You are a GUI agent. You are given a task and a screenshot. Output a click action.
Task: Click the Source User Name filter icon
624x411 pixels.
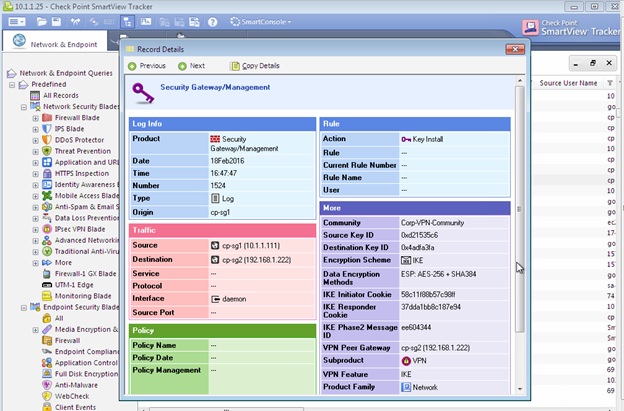pos(610,83)
